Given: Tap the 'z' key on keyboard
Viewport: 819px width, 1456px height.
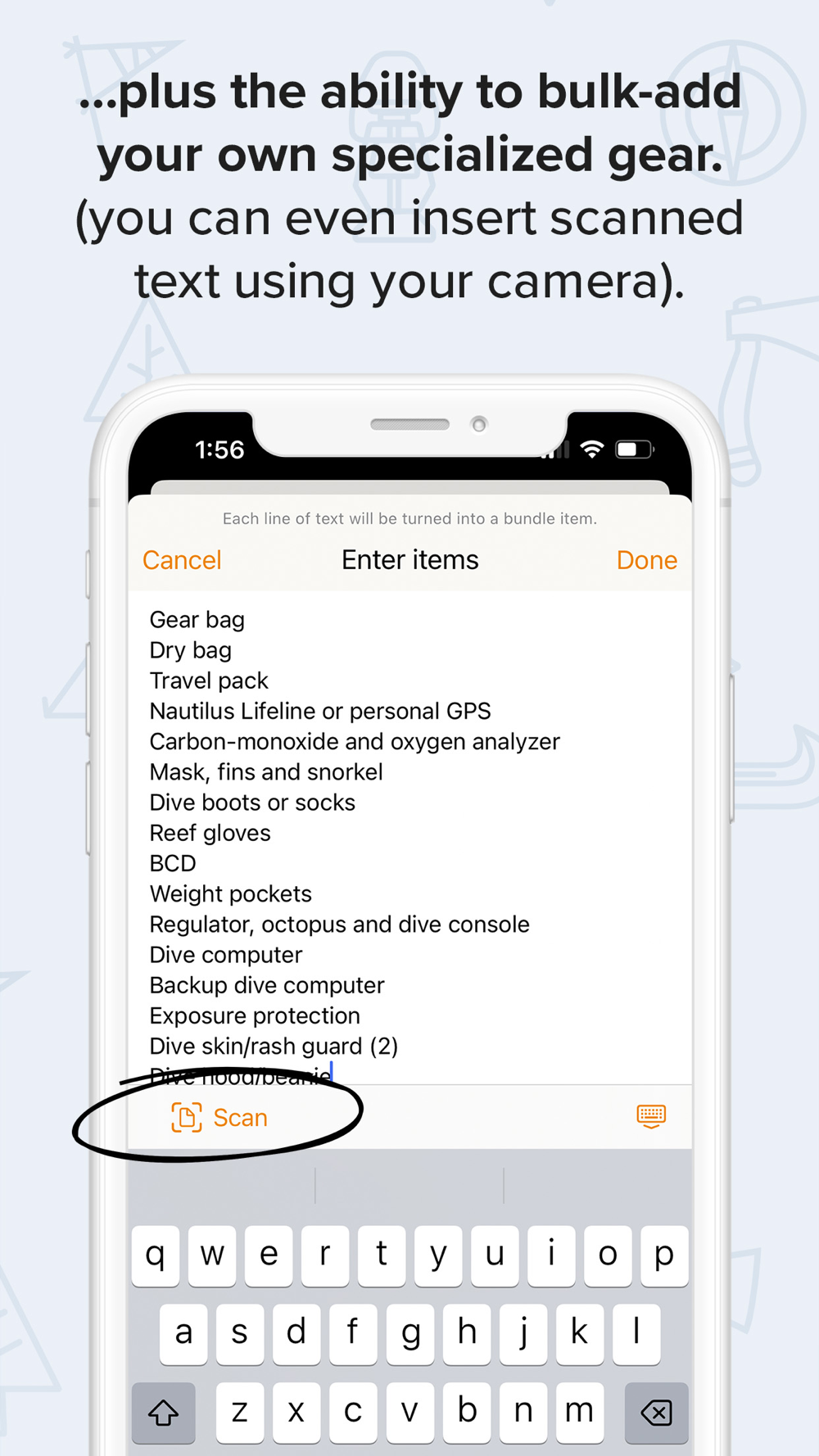Looking at the screenshot, I should point(240,1413).
